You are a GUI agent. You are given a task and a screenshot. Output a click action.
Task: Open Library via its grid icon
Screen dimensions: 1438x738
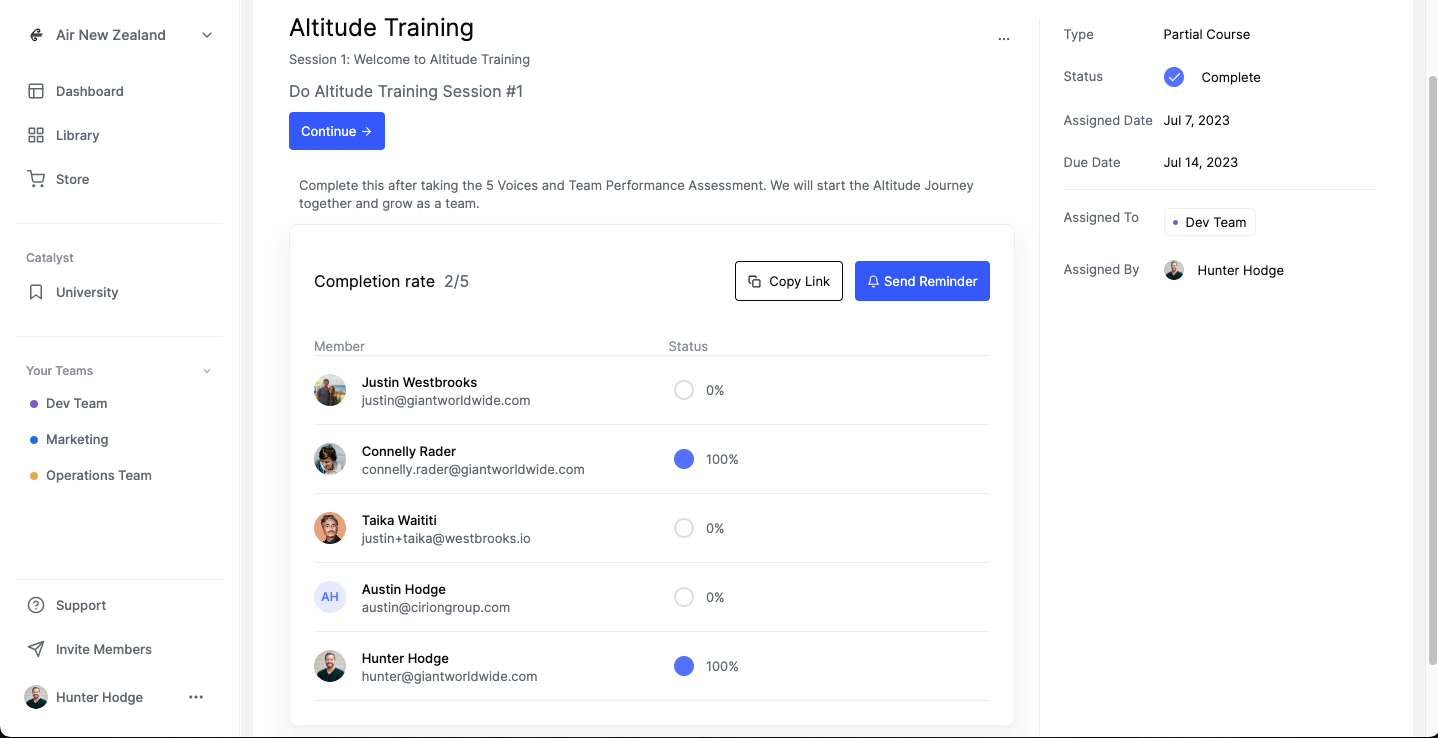coord(36,135)
